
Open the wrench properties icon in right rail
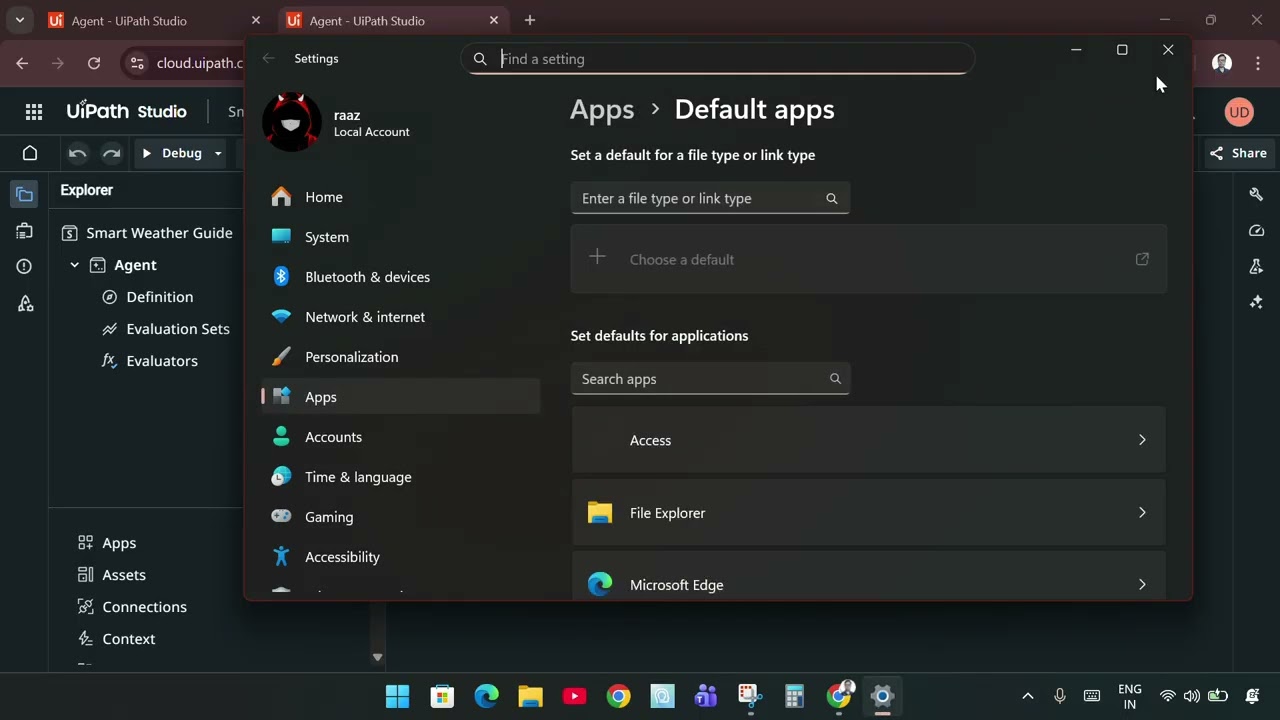click(1256, 194)
